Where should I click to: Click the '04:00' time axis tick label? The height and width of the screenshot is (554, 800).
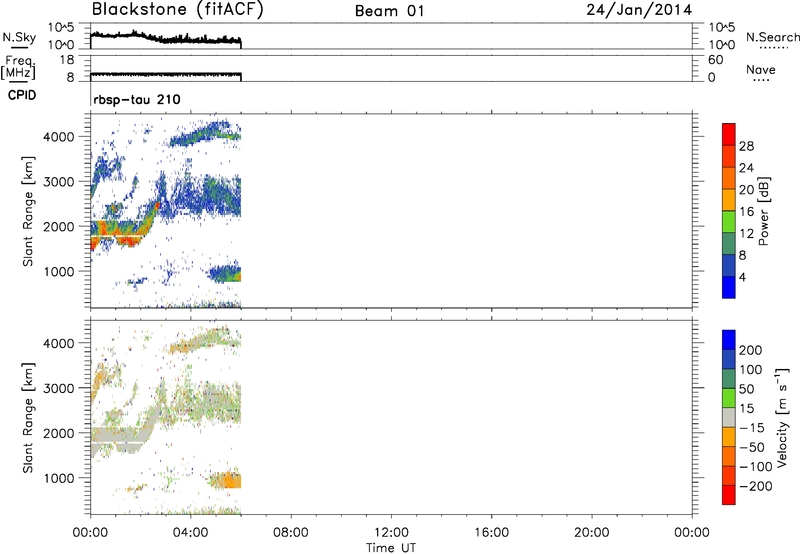pos(190,533)
